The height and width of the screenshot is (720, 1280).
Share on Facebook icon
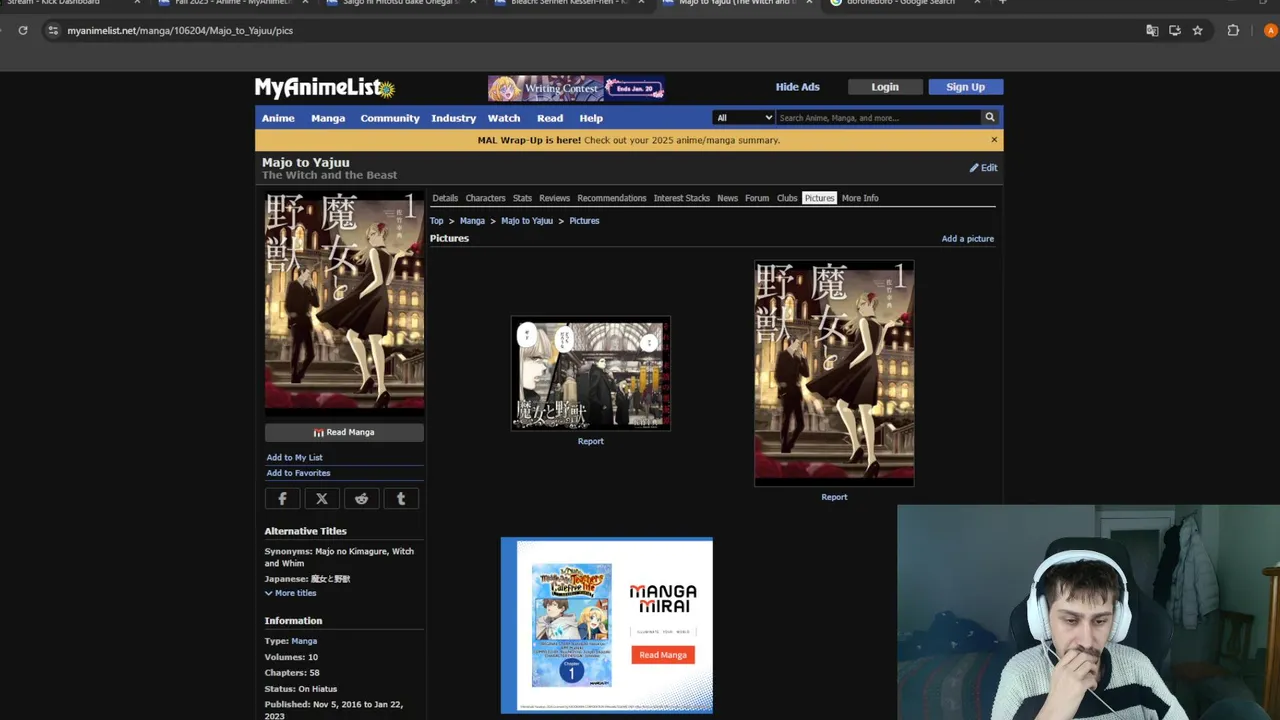coord(282,498)
